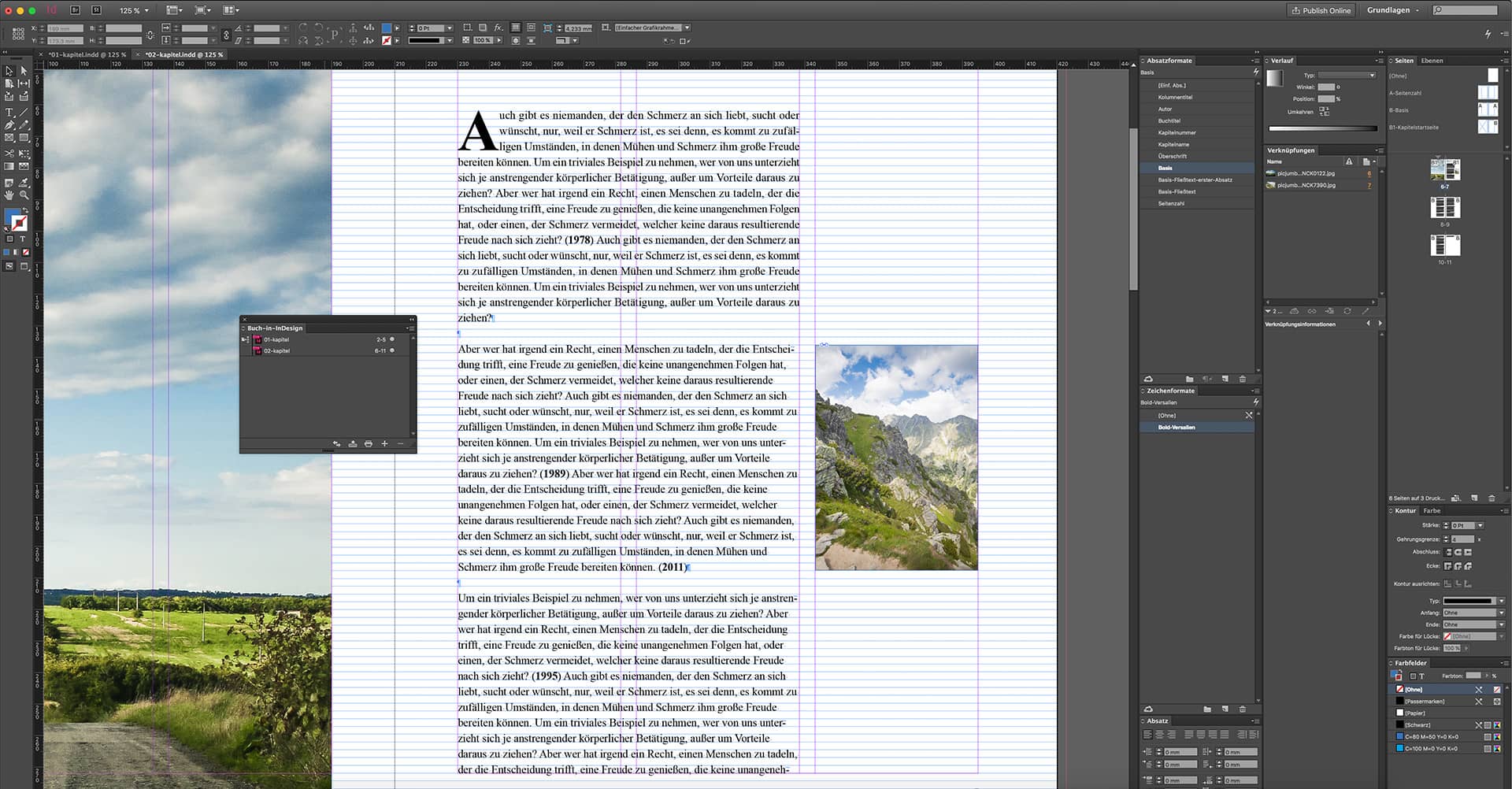Select the black Selection tool
Viewport: 1512px width, 789px height.
(x=9, y=72)
